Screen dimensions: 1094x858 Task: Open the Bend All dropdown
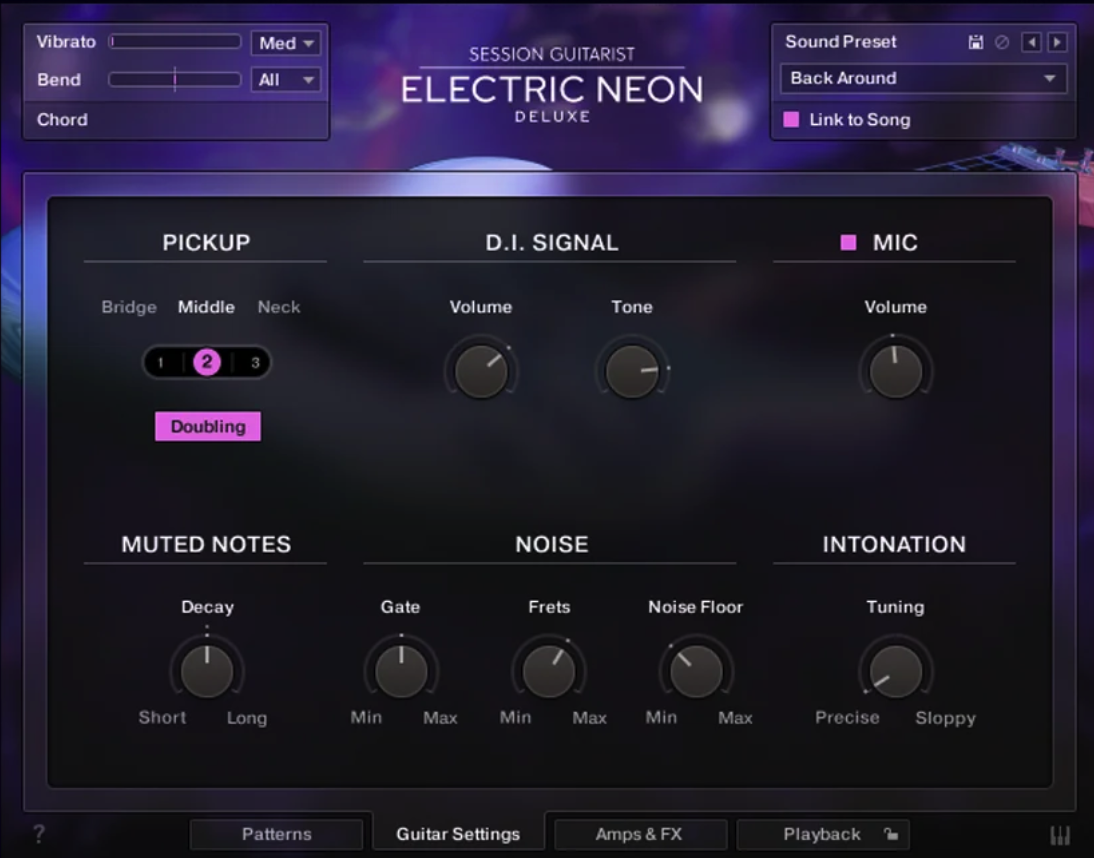pos(286,80)
